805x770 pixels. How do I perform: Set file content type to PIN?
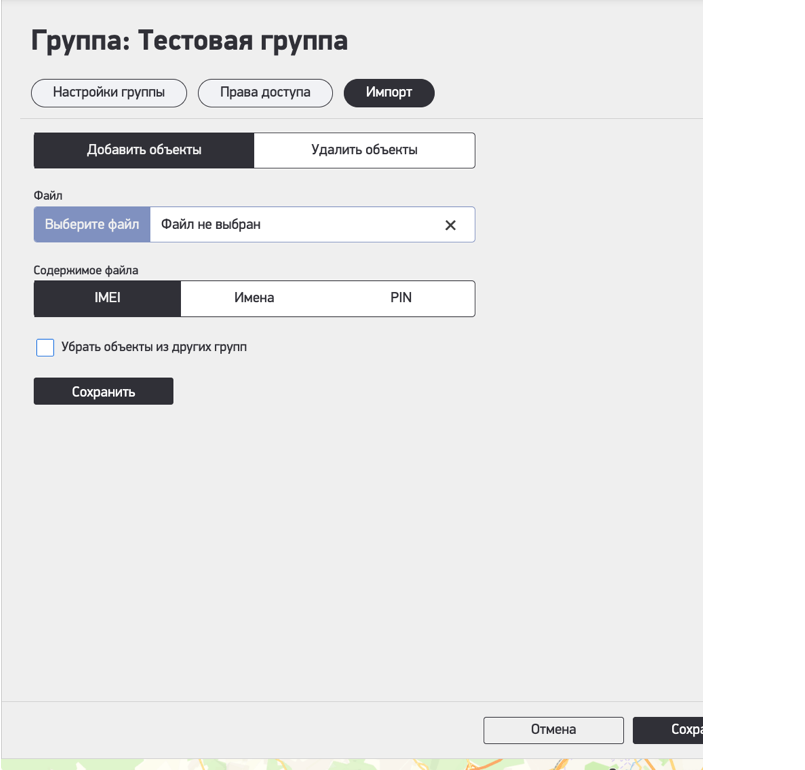[x=401, y=299]
